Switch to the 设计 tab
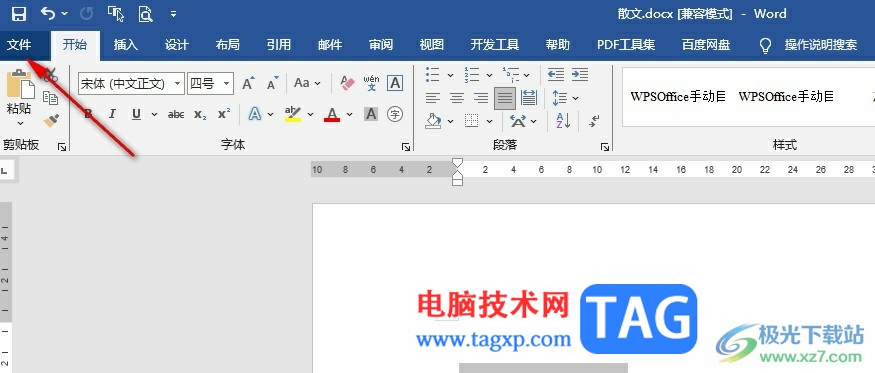This screenshot has width=875, height=373. tap(176, 45)
